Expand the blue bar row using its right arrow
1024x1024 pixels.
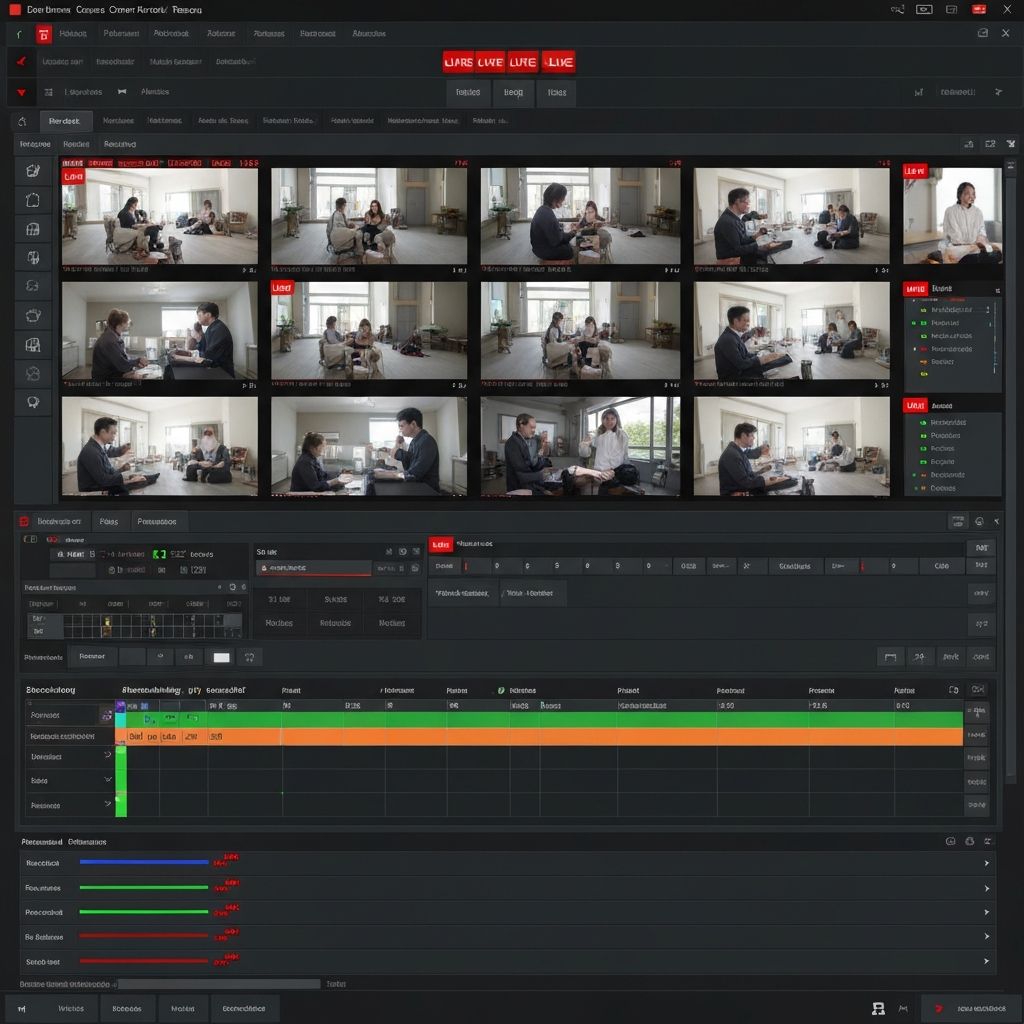click(987, 863)
